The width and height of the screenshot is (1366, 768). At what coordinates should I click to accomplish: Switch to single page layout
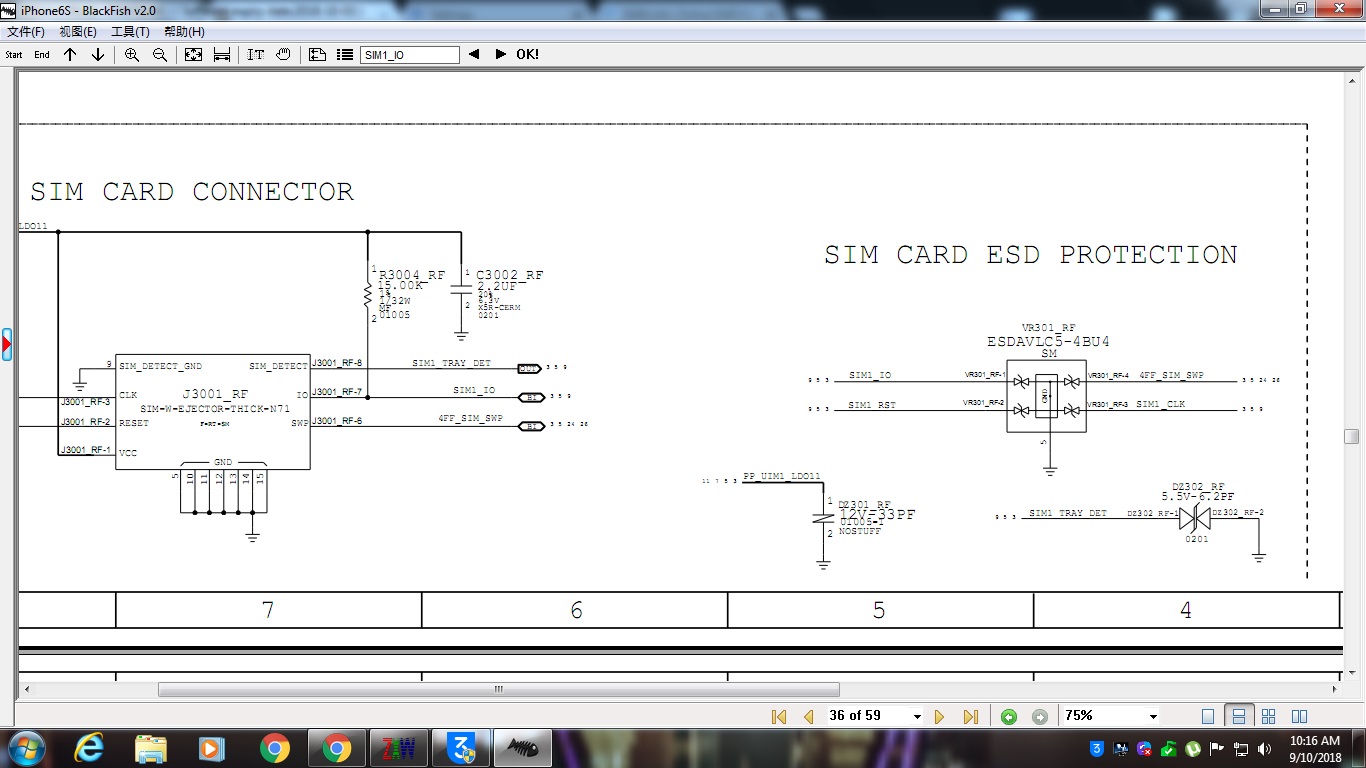[1208, 716]
